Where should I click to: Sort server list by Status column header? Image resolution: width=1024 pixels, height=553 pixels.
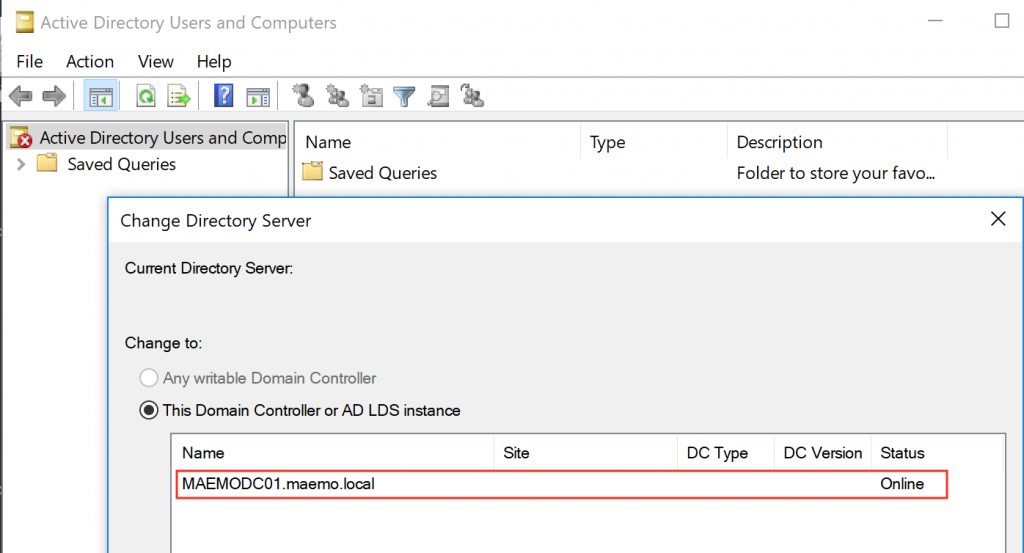point(902,453)
